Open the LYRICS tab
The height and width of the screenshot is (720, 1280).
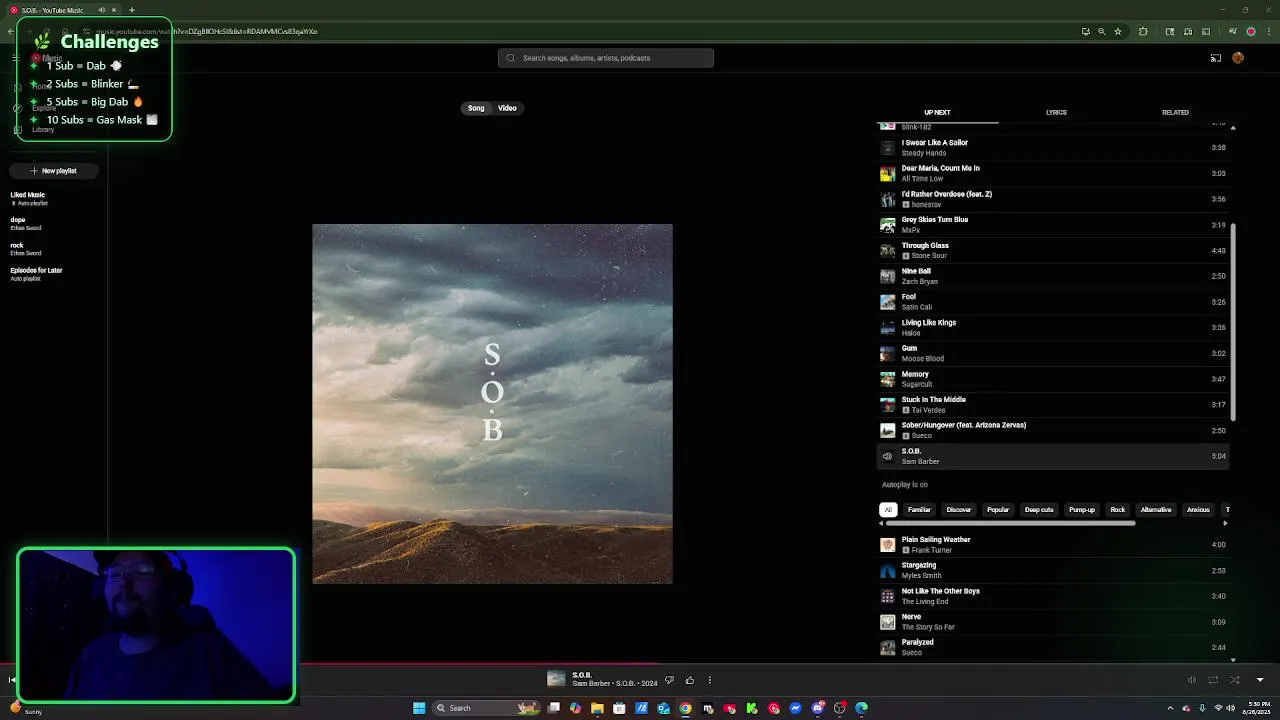pos(1056,113)
